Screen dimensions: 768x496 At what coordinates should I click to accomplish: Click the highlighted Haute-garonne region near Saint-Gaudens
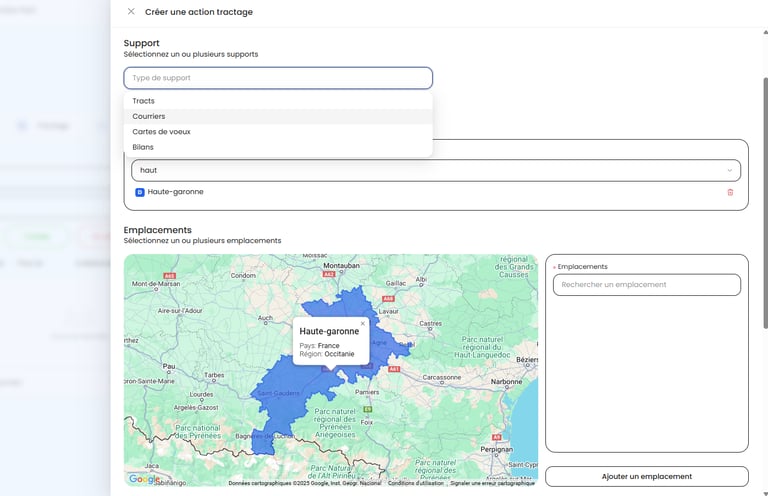278,393
